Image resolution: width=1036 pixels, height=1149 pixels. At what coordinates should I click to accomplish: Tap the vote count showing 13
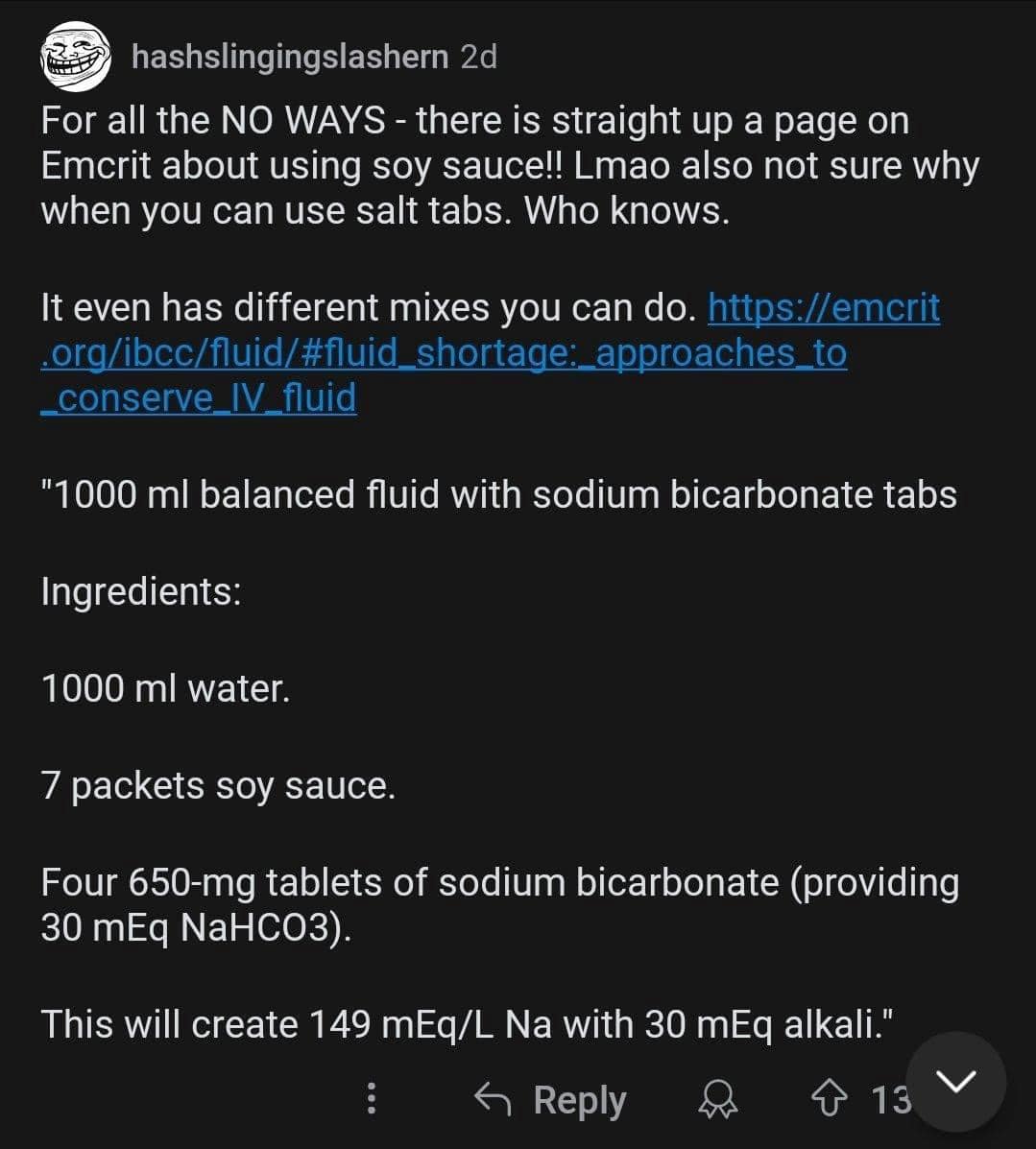point(889,1100)
